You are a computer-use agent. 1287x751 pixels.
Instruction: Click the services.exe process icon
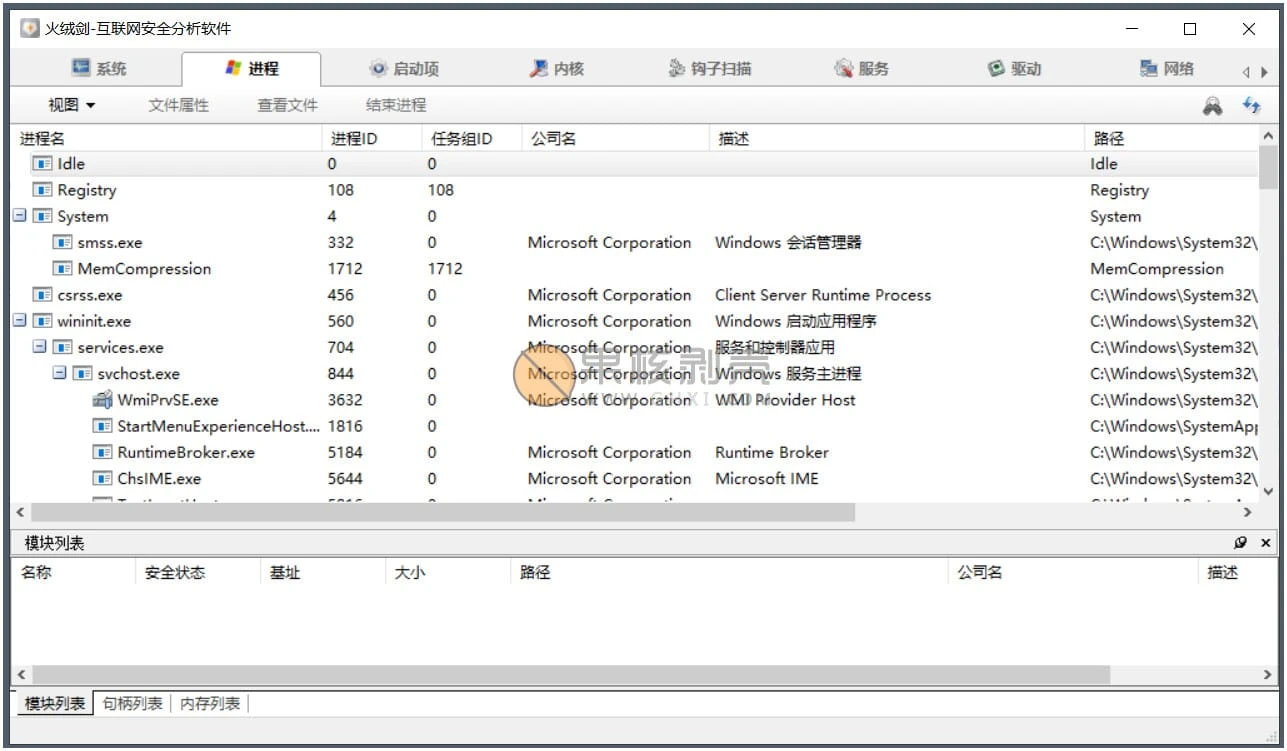[x=62, y=347]
